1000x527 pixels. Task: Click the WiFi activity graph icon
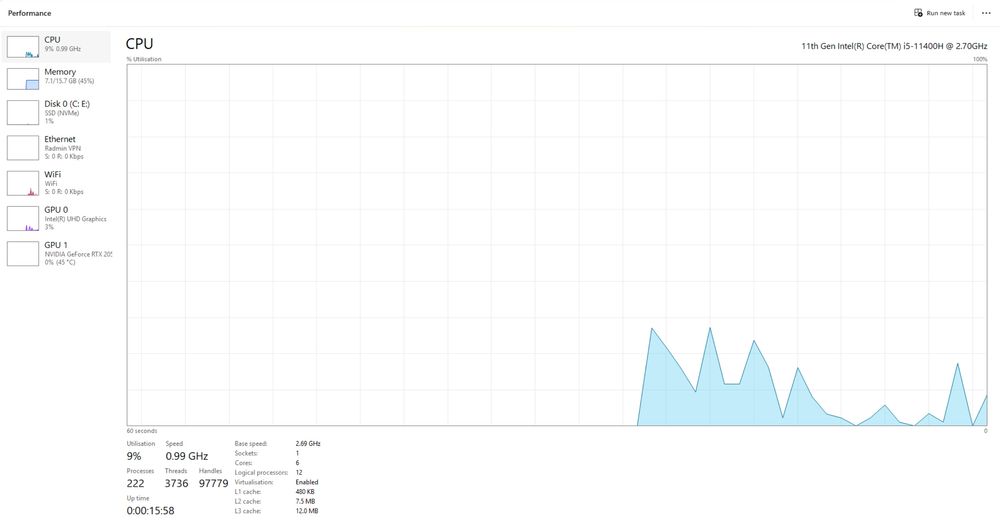23,183
